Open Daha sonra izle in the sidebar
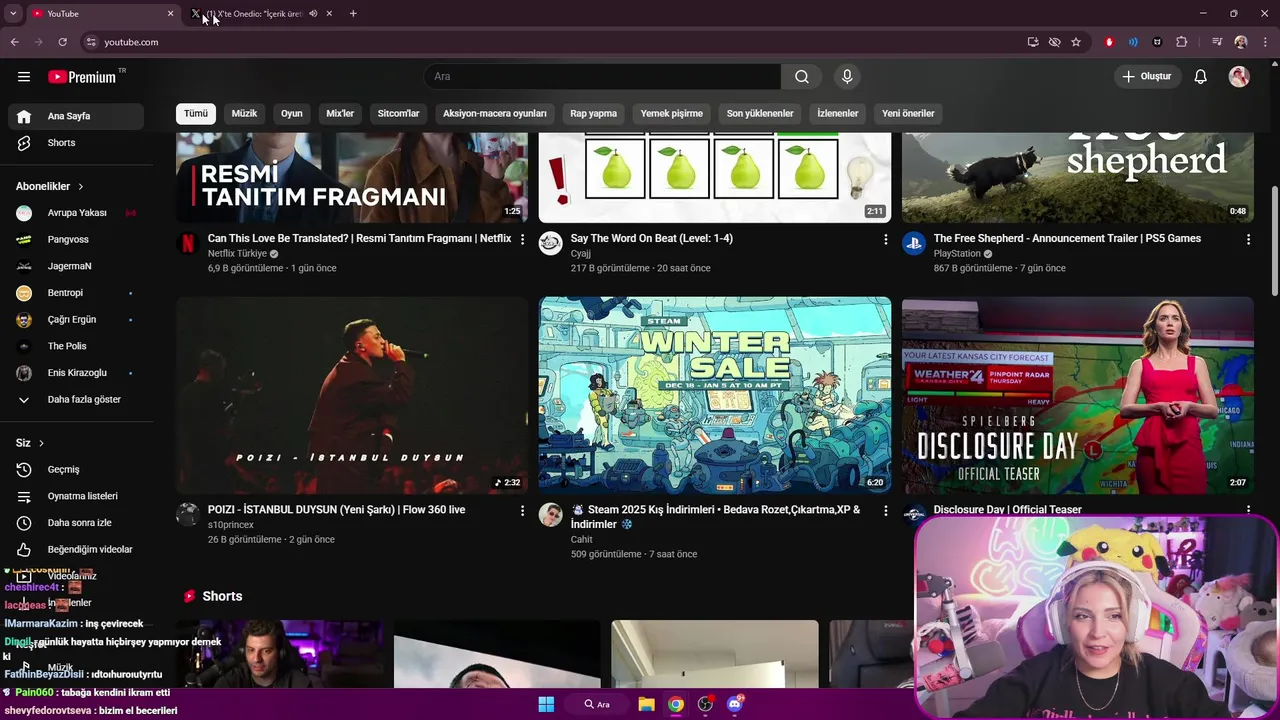Screen dimensions: 1280x720 pyautogui.click(x=76, y=523)
